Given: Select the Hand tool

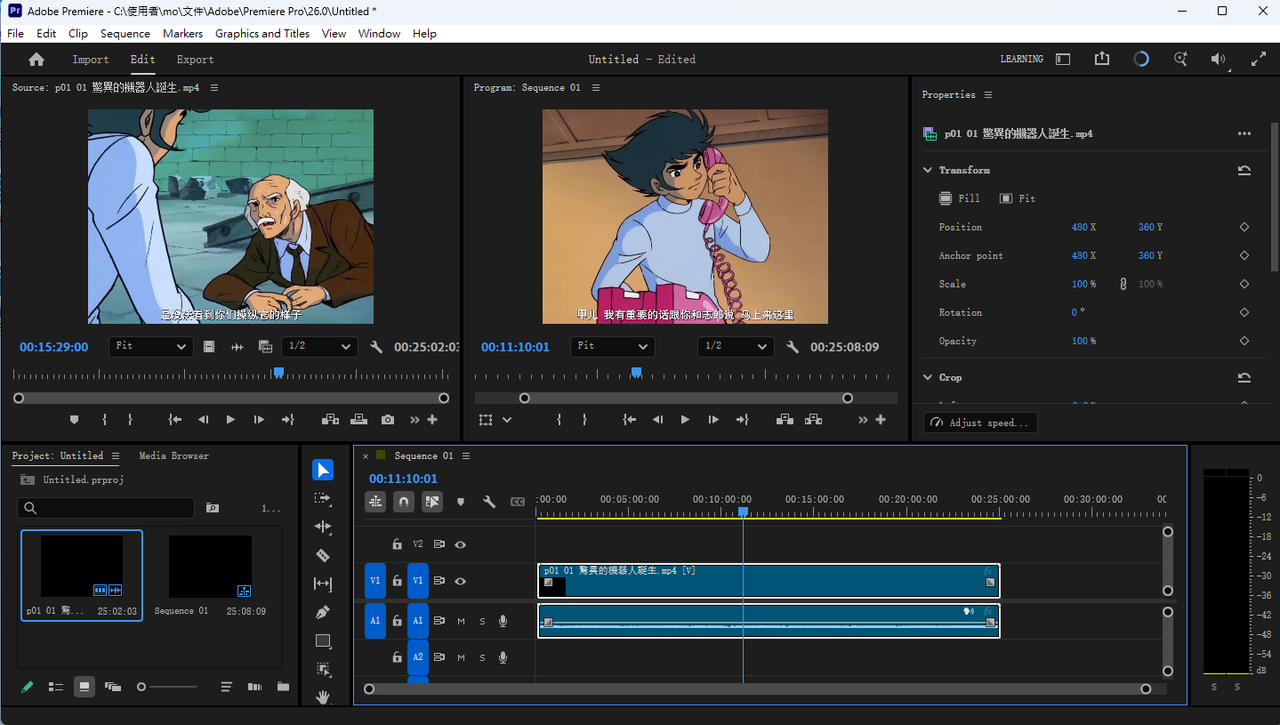Looking at the screenshot, I should (x=322, y=697).
